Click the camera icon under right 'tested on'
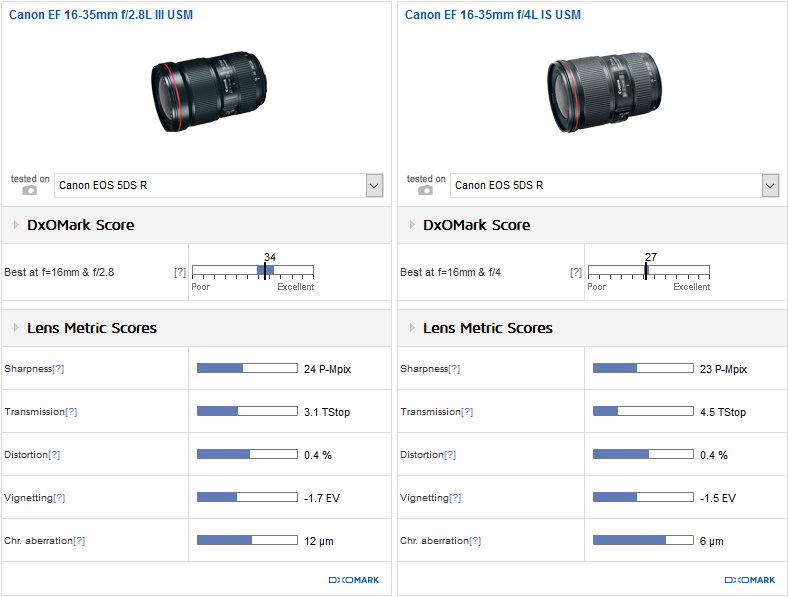 426,190
